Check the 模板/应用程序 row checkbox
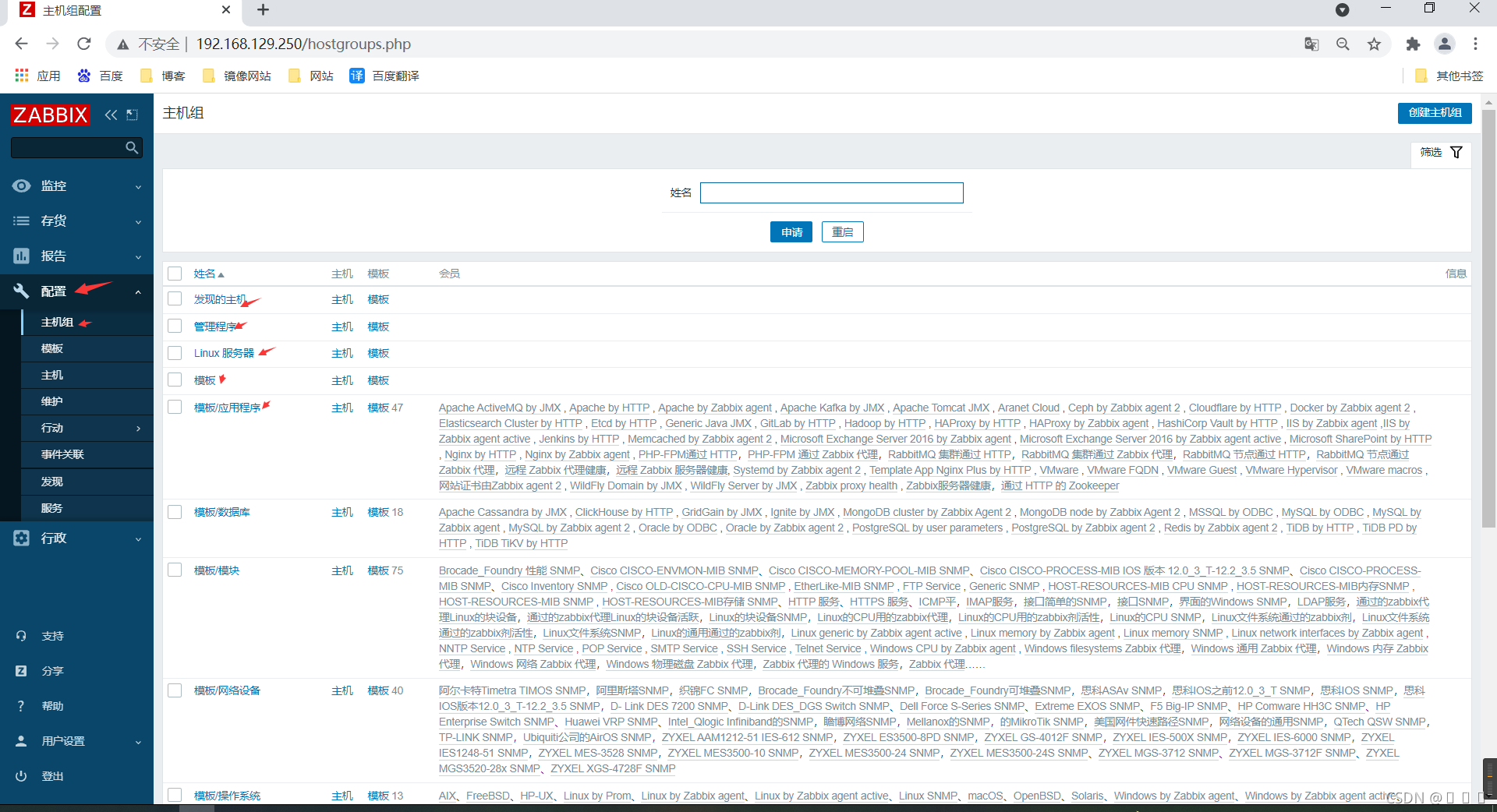This screenshot has width=1497, height=812. point(175,408)
